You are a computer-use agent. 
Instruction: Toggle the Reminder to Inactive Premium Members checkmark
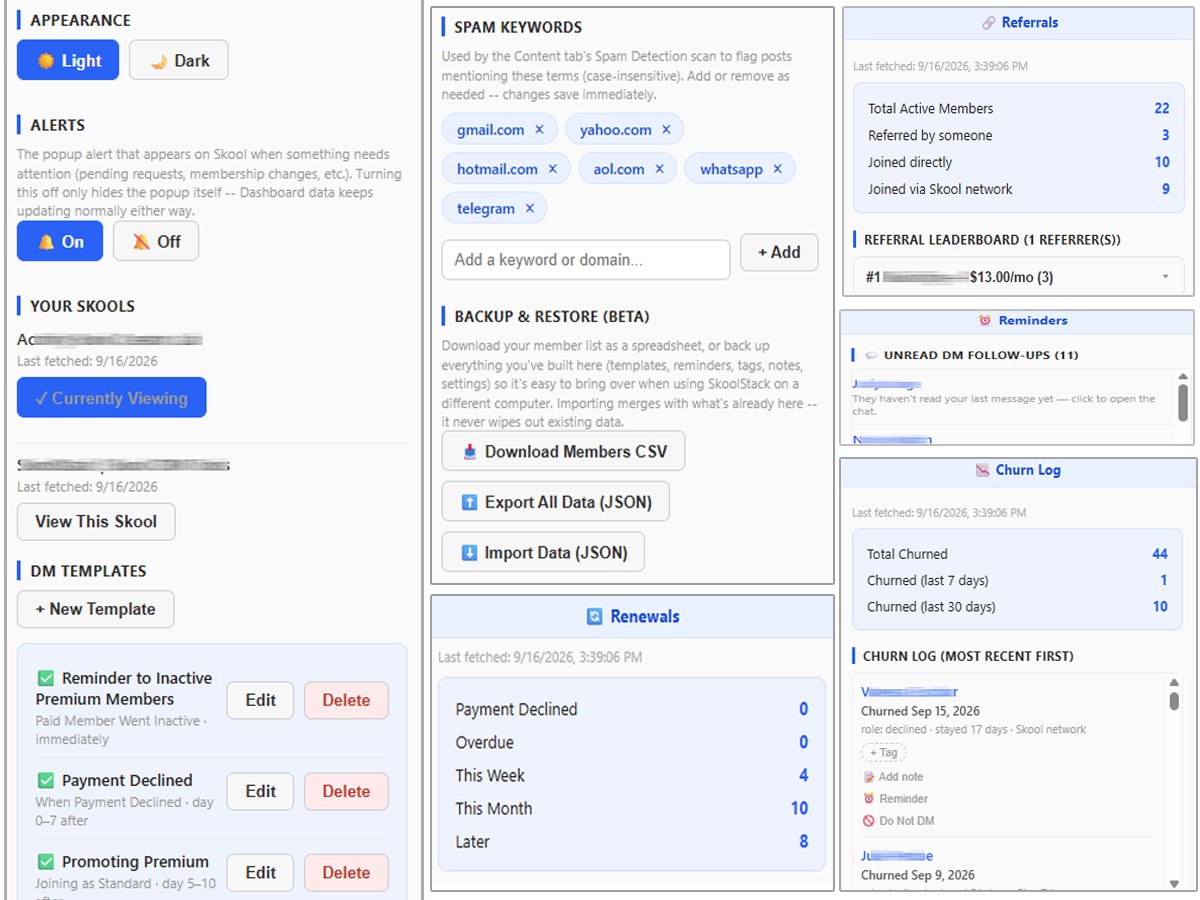[45, 678]
